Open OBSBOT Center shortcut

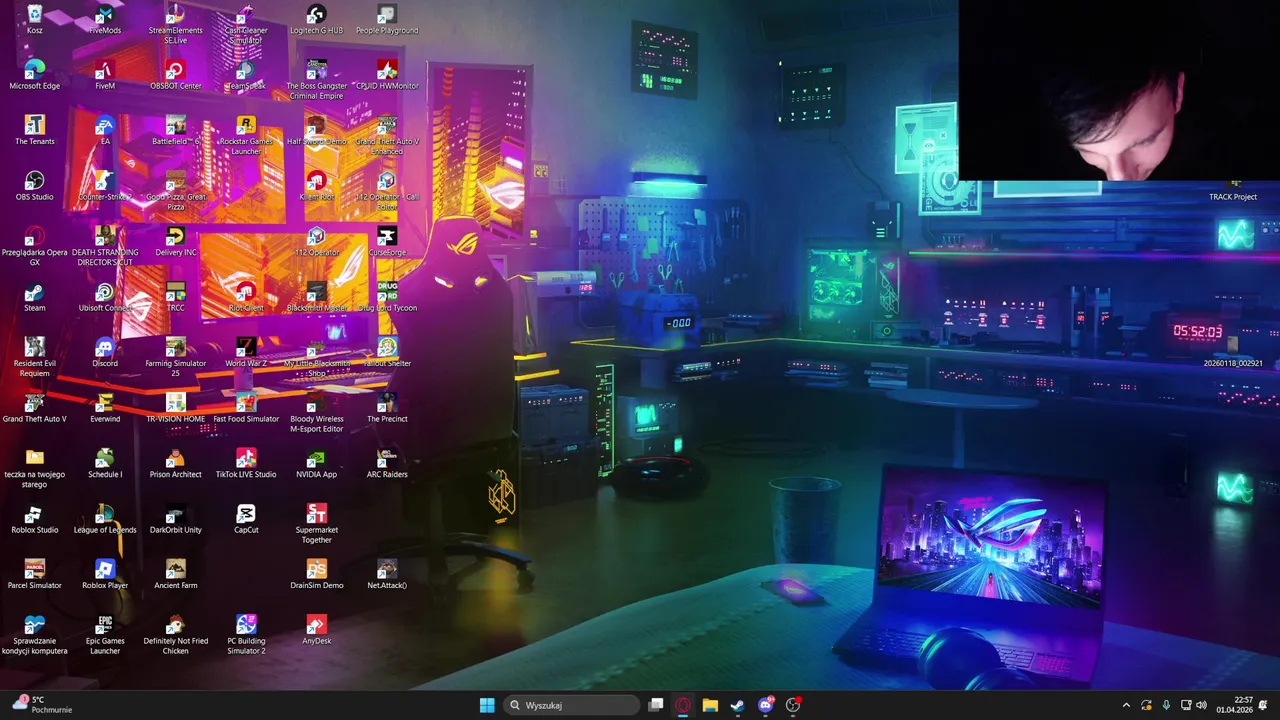tap(175, 75)
